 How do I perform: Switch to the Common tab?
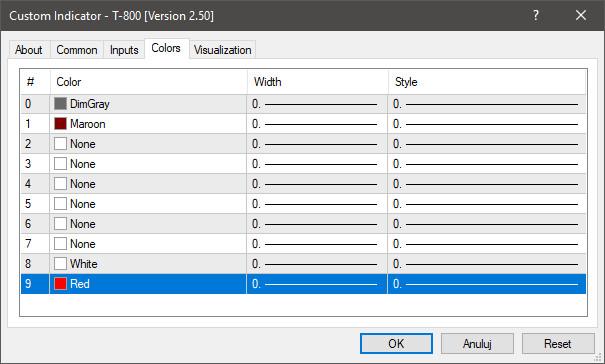point(77,50)
